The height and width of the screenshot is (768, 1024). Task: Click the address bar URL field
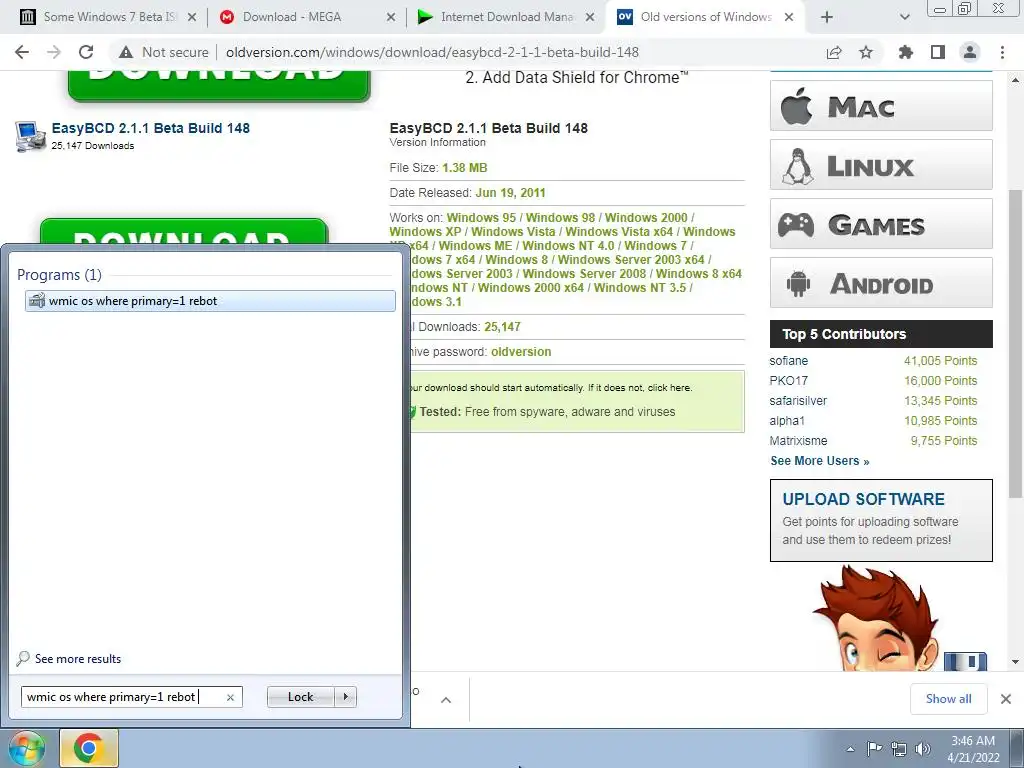(432, 52)
